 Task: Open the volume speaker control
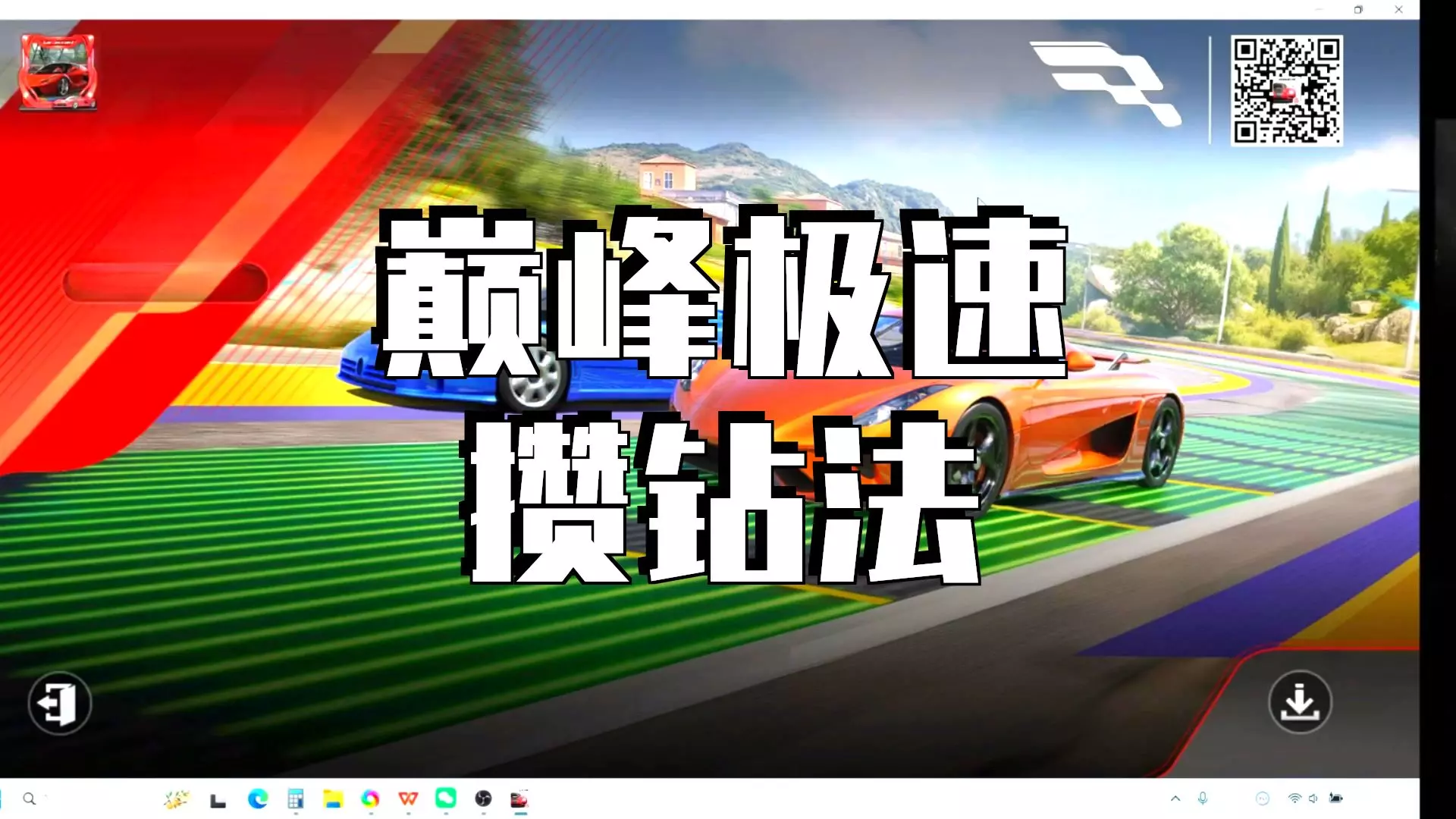(1313, 799)
